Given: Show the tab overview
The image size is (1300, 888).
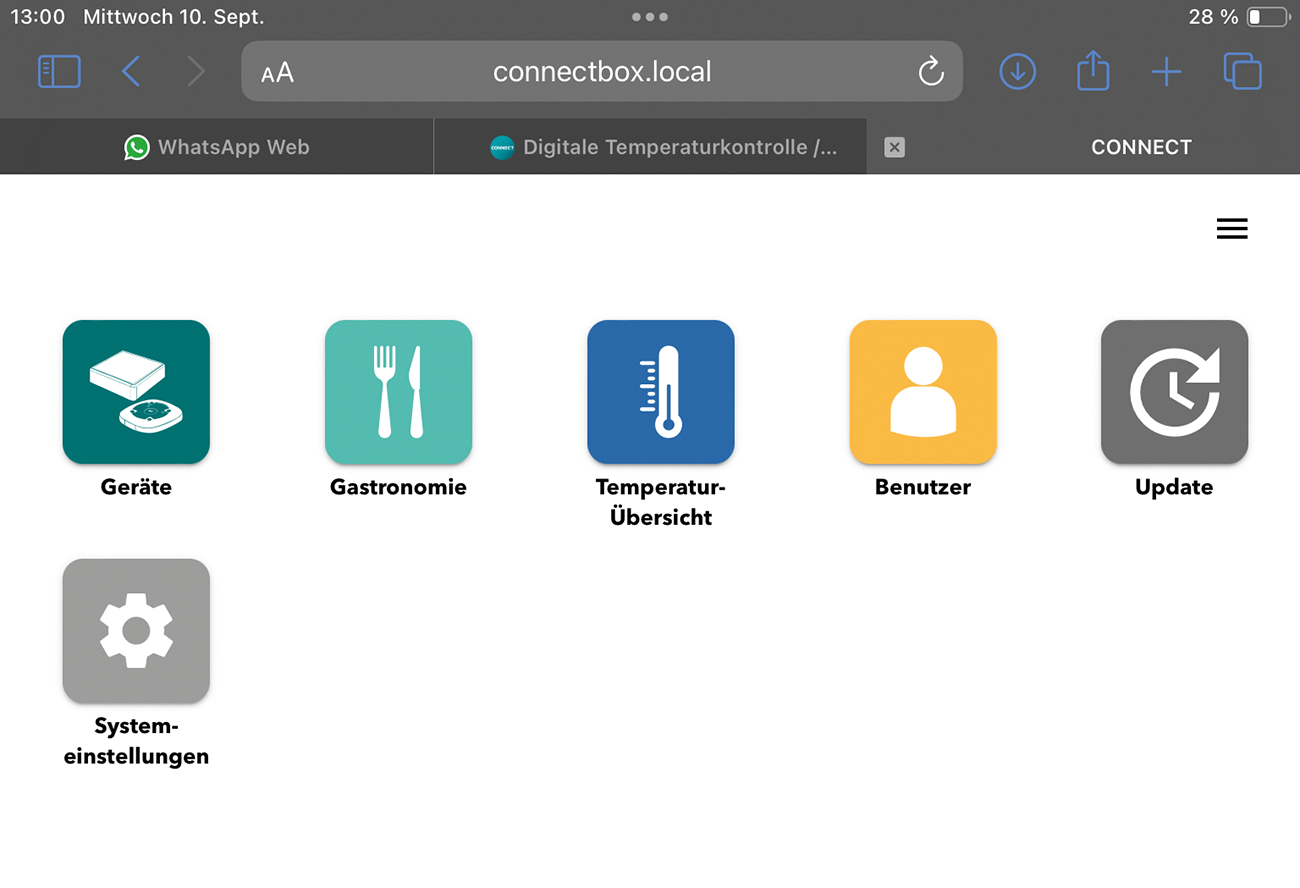Looking at the screenshot, I should click(x=1242, y=72).
